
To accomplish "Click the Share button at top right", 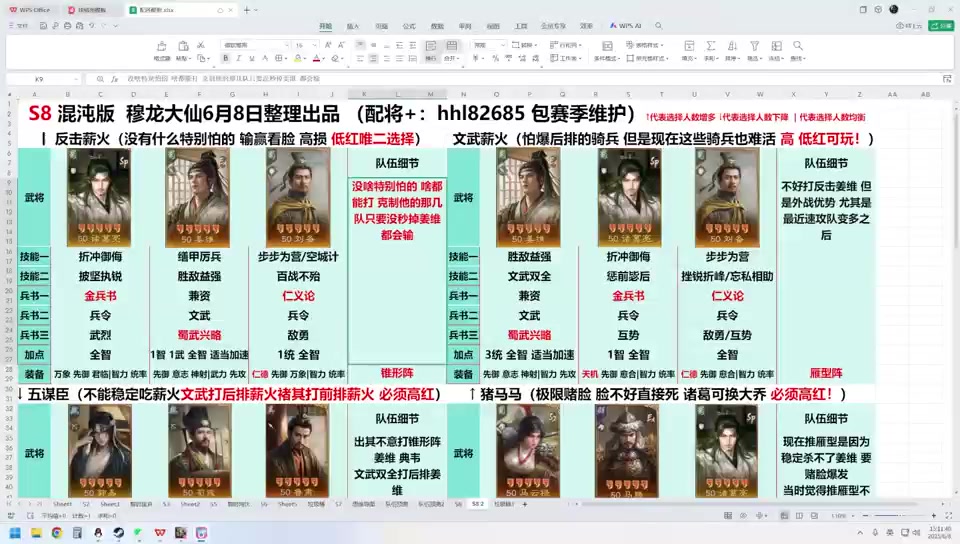I will pos(941,26).
